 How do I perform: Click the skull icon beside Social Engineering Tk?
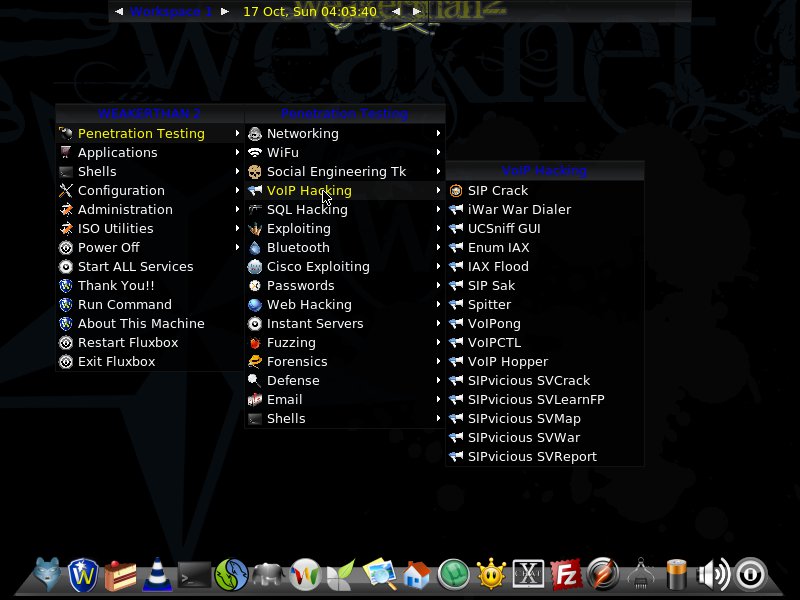click(255, 172)
